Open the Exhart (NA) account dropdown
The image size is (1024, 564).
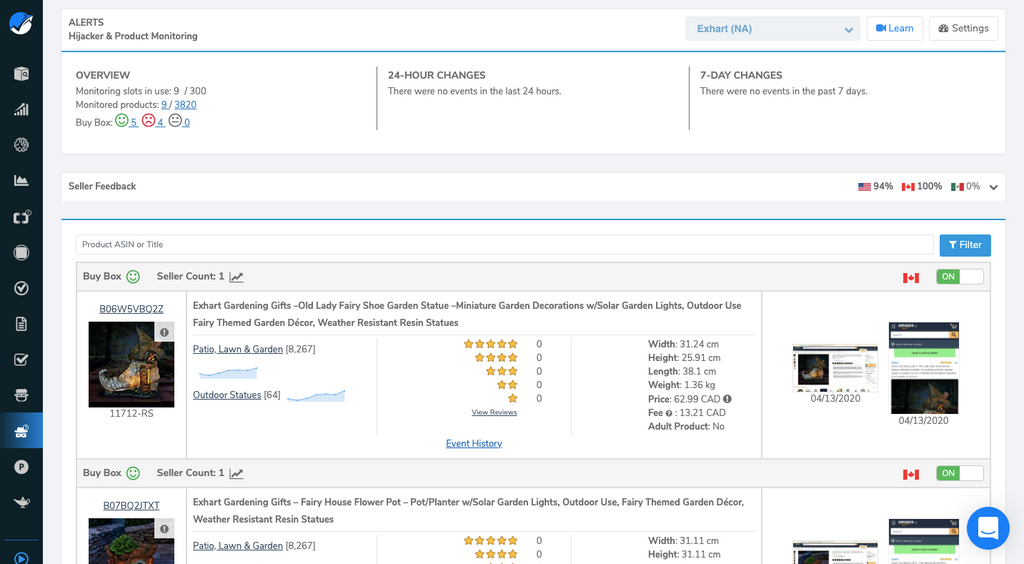pyautogui.click(x=772, y=29)
